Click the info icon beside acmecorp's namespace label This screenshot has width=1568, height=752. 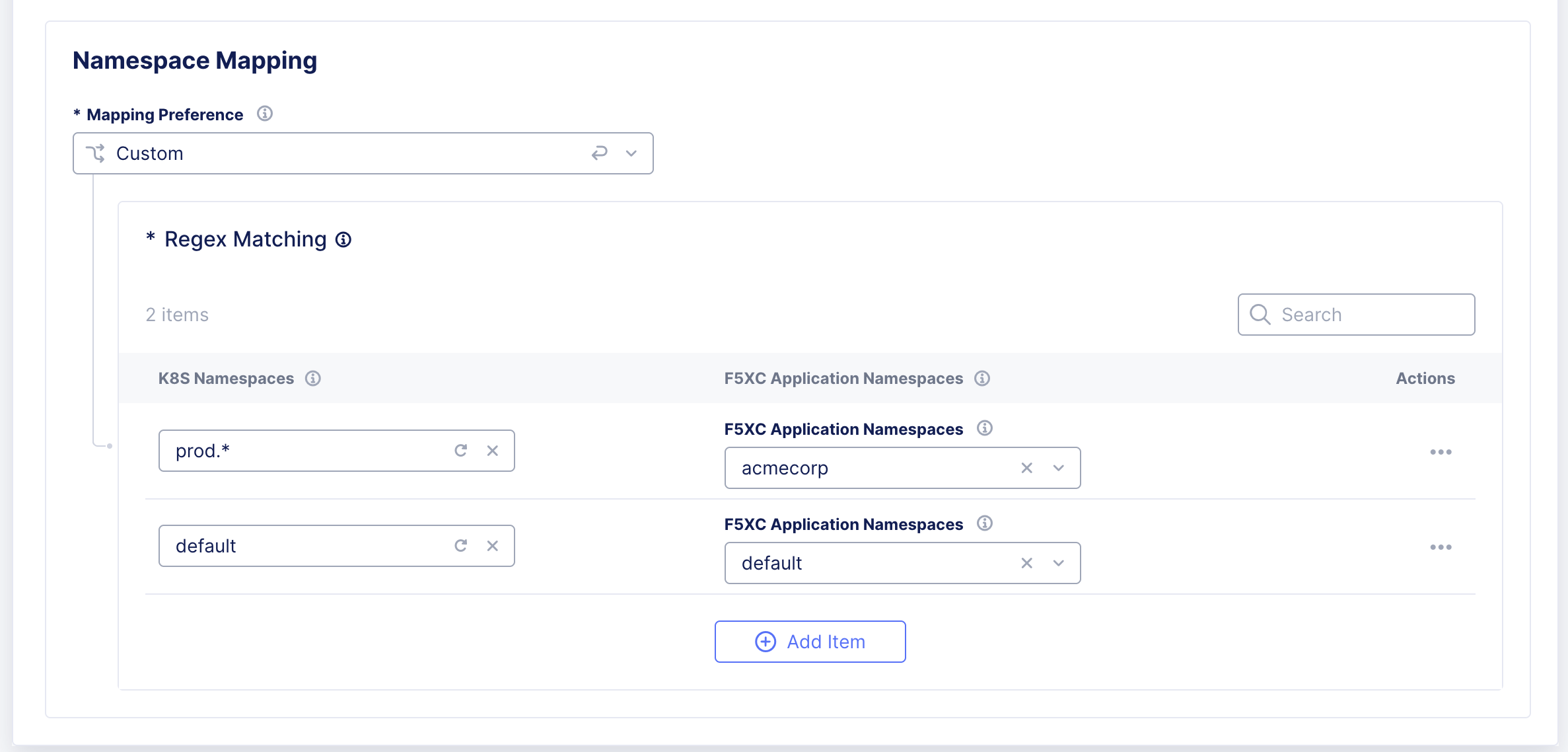point(985,428)
